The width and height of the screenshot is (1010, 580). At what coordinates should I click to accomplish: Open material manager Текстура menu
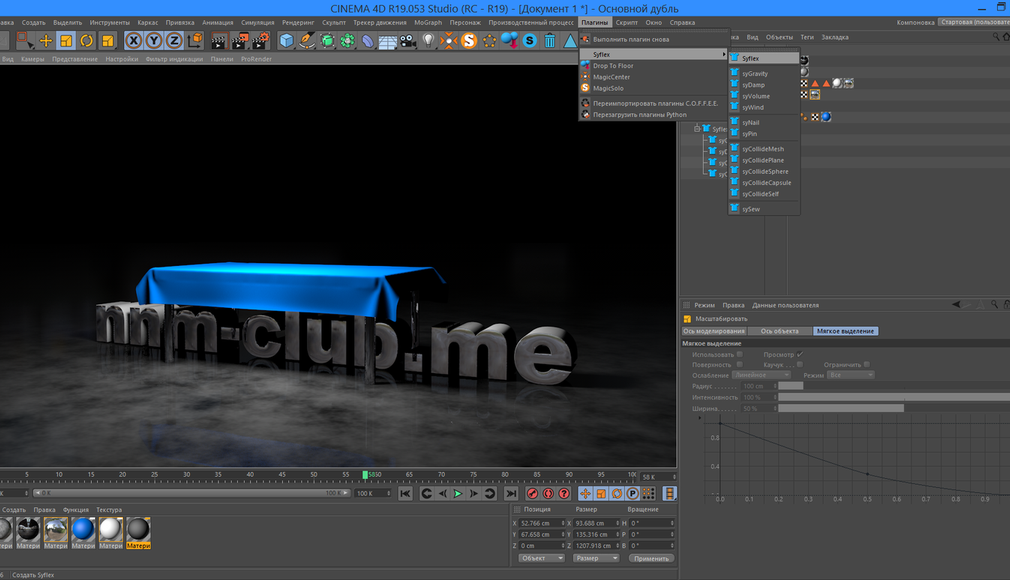click(109, 510)
